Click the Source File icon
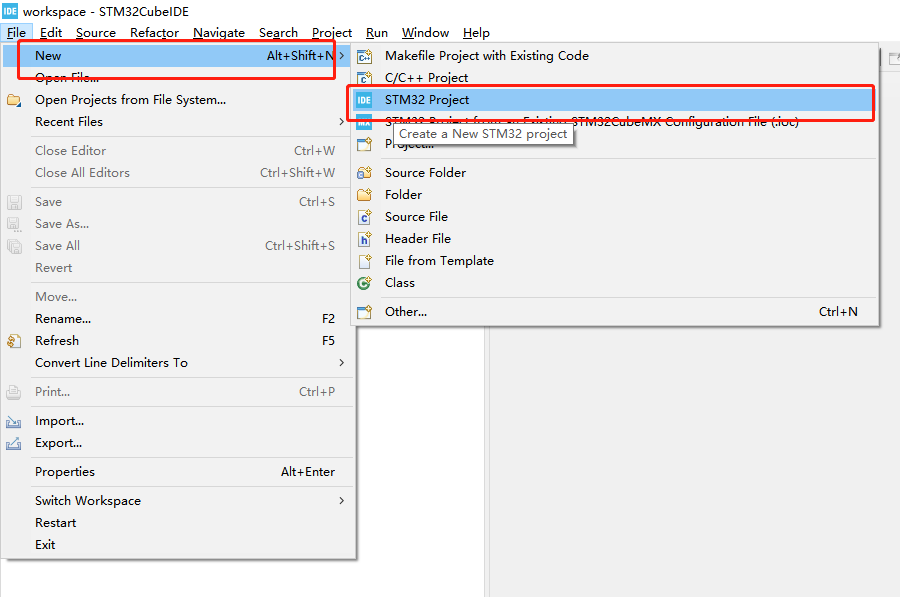This screenshot has height=597, width=900. tap(364, 217)
